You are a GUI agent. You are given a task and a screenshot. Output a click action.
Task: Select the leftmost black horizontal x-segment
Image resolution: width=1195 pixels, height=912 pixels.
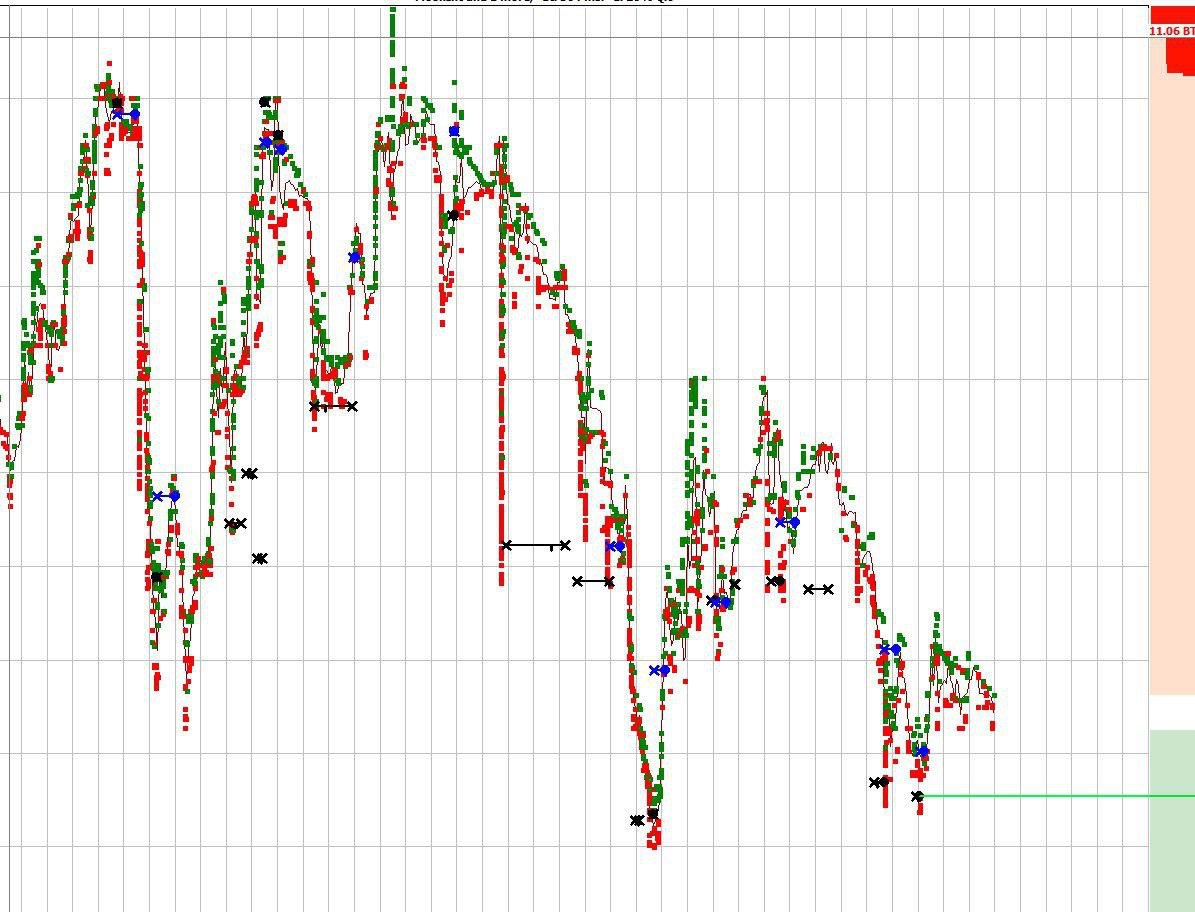point(333,406)
